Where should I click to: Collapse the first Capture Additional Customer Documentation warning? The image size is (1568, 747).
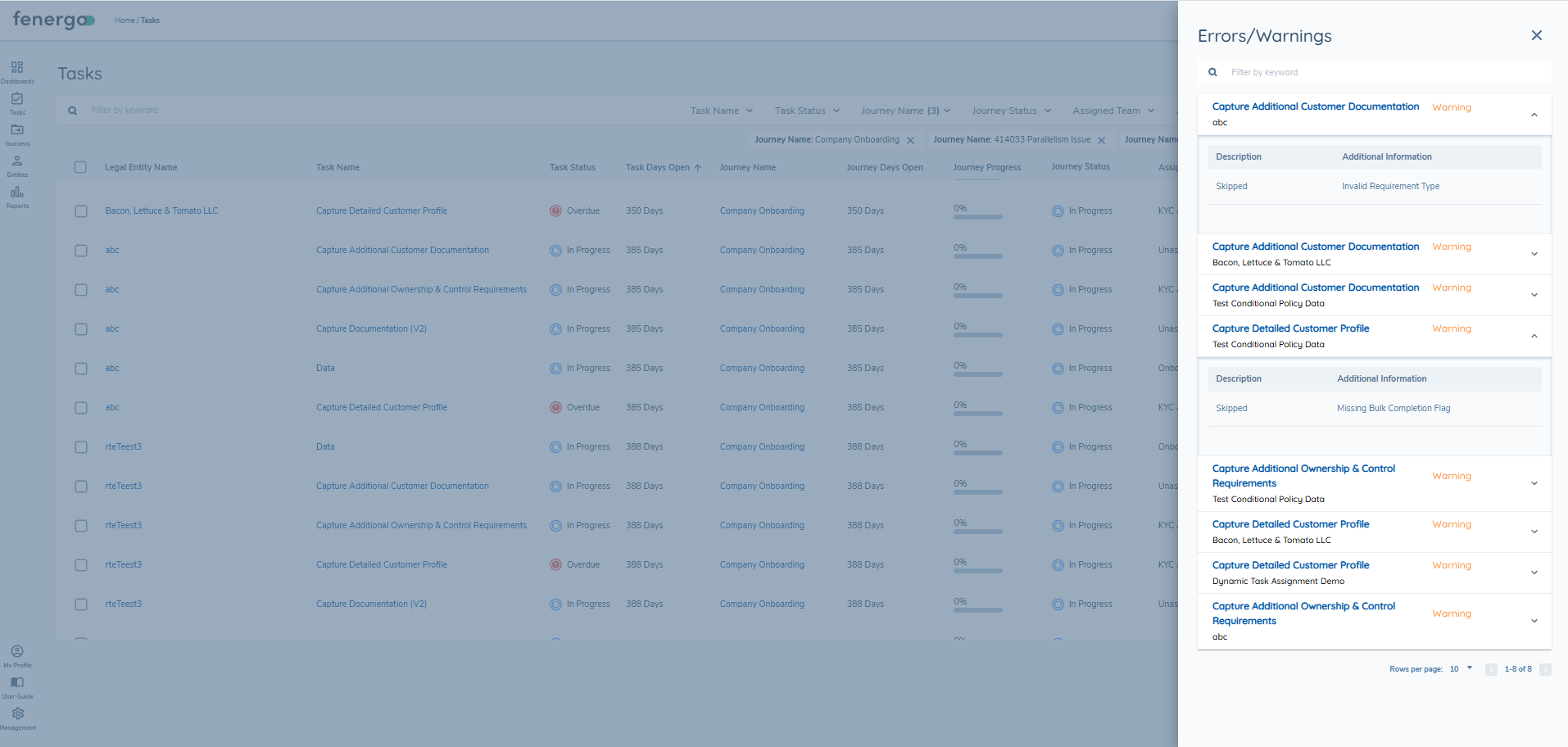click(1534, 113)
